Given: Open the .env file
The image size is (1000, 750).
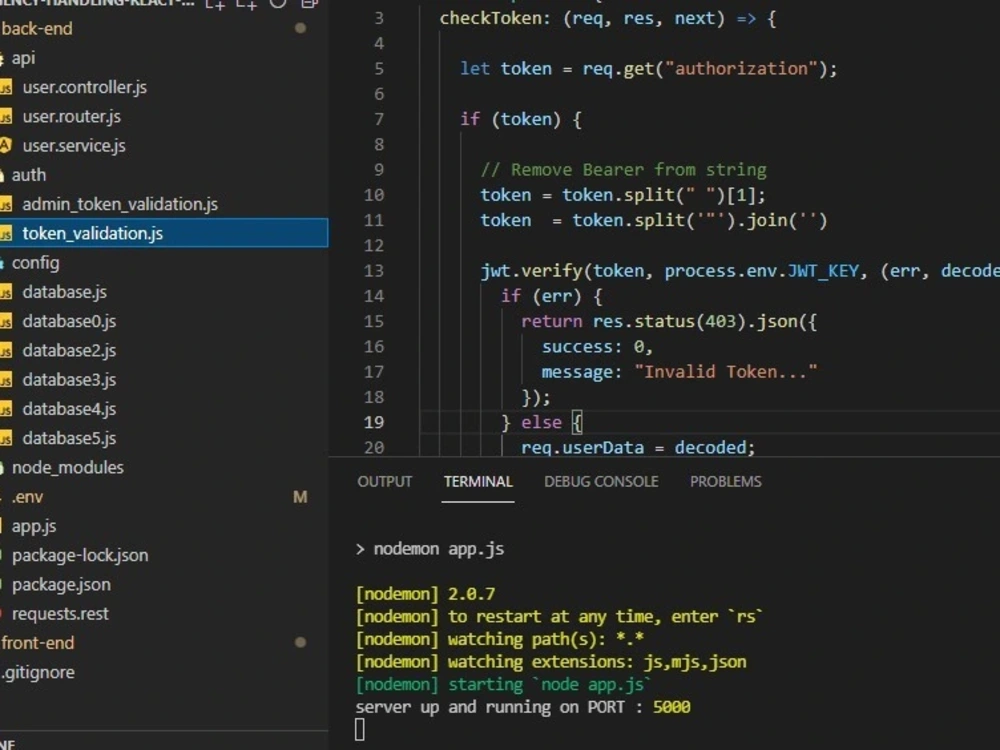Looking at the screenshot, I should click(x=27, y=497).
